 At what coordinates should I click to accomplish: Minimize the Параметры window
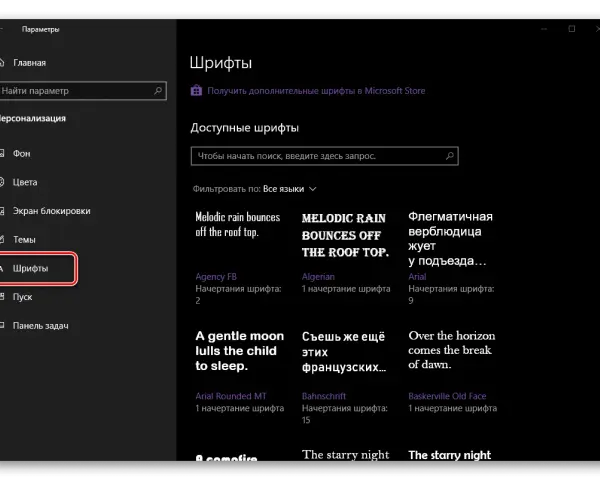pos(544,29)
